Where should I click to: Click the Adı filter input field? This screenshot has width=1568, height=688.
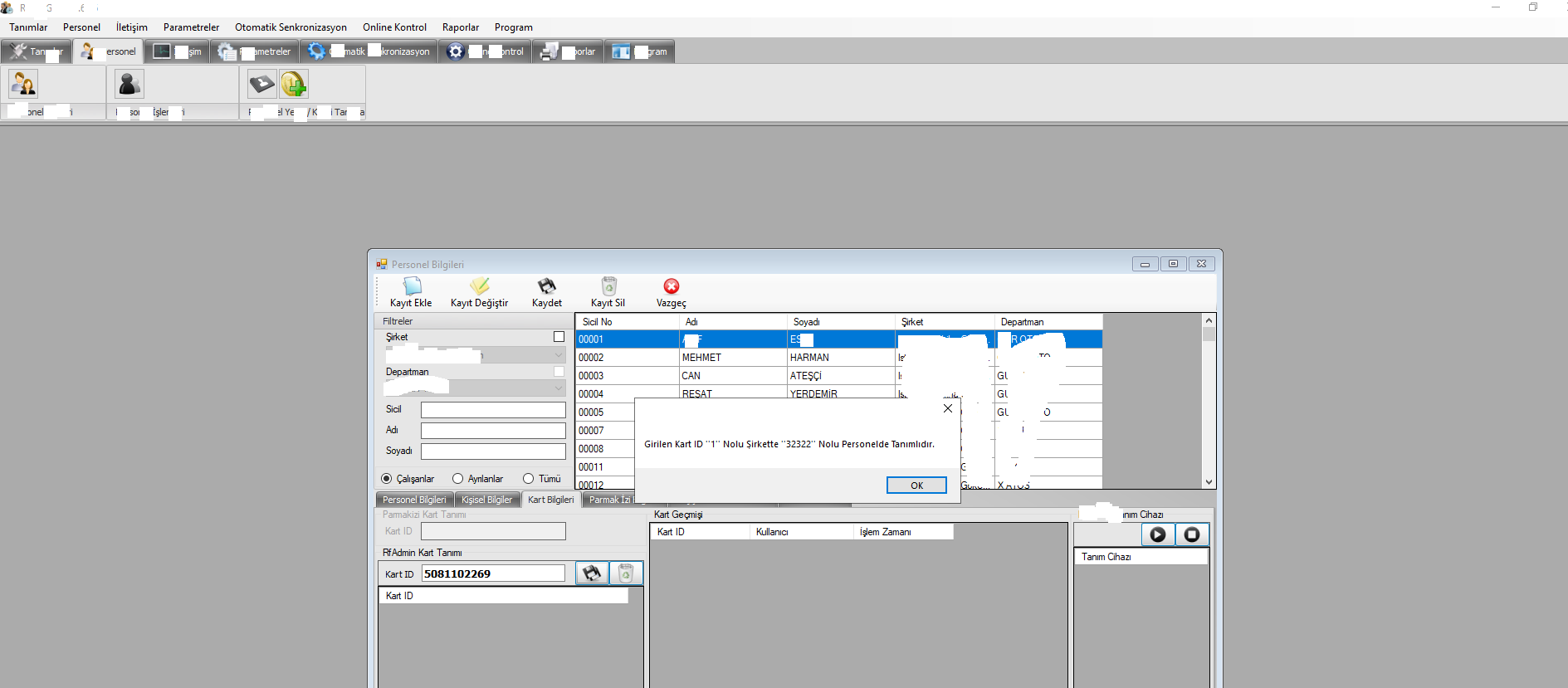tap(493, 431)
